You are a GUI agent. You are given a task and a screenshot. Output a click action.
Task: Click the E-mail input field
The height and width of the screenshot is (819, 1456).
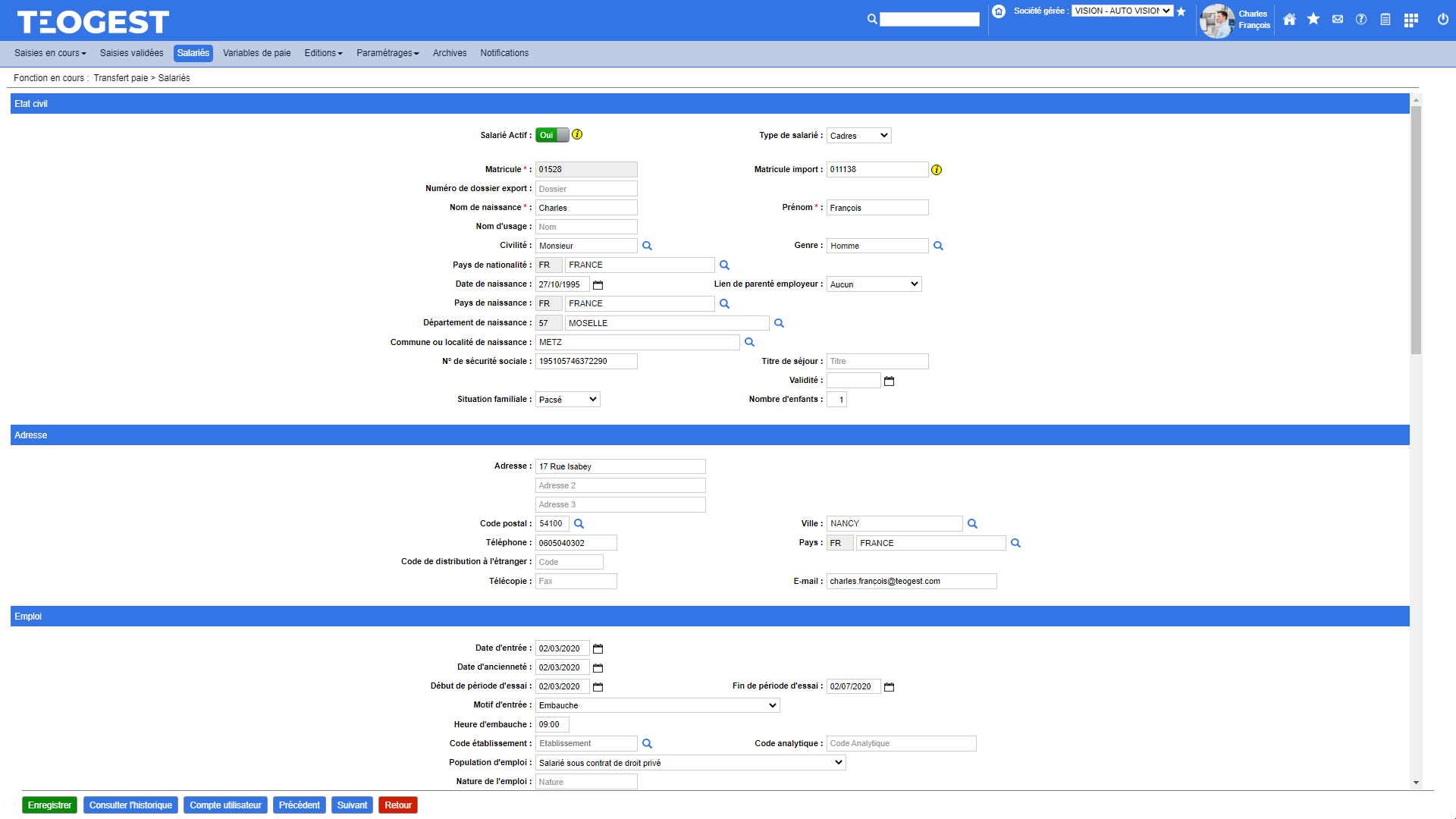[x=911, y=582]
